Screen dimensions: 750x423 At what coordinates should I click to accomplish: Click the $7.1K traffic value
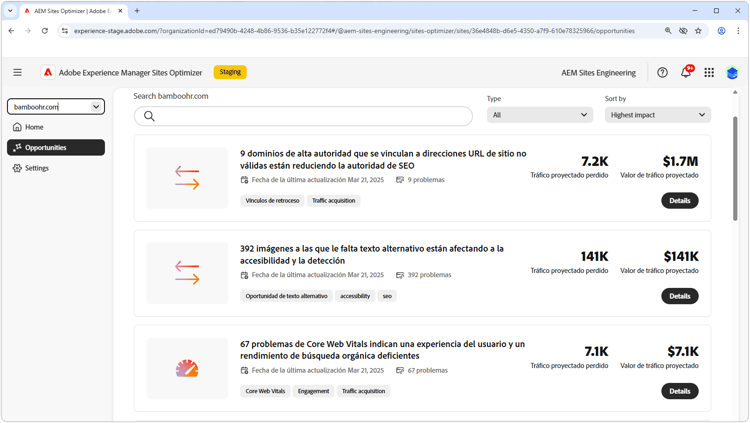click(683, 352)
